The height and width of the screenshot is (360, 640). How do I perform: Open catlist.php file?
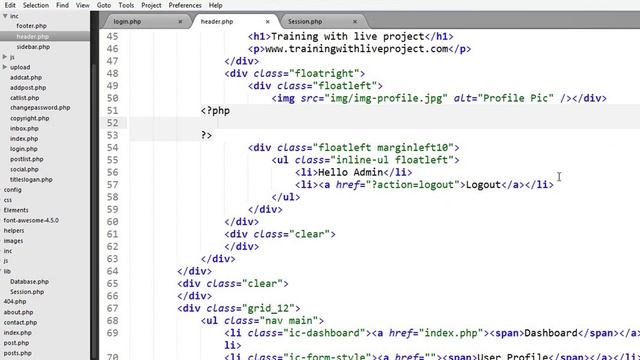coord(24,98)
